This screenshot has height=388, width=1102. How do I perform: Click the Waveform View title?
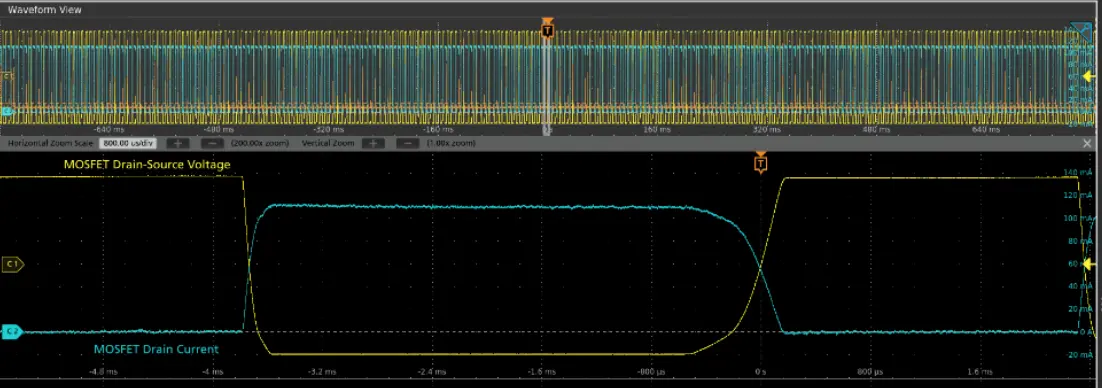(x=44, y=10)
